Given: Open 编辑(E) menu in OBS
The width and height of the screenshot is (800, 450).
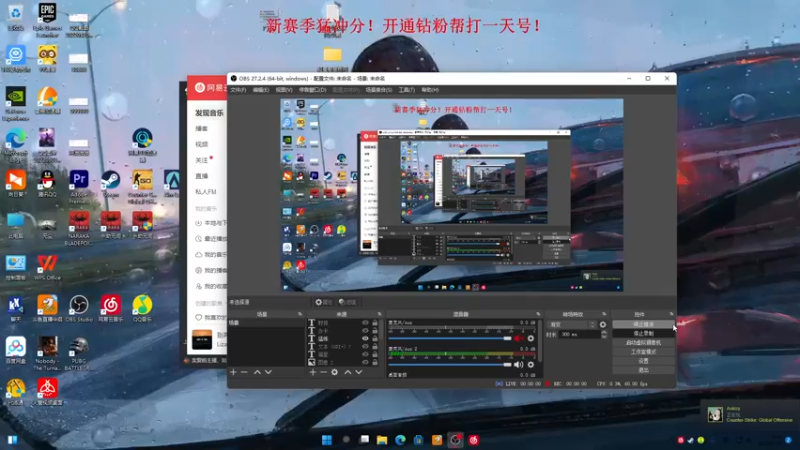Looking at the screenshot, I should tap(261, 90).
